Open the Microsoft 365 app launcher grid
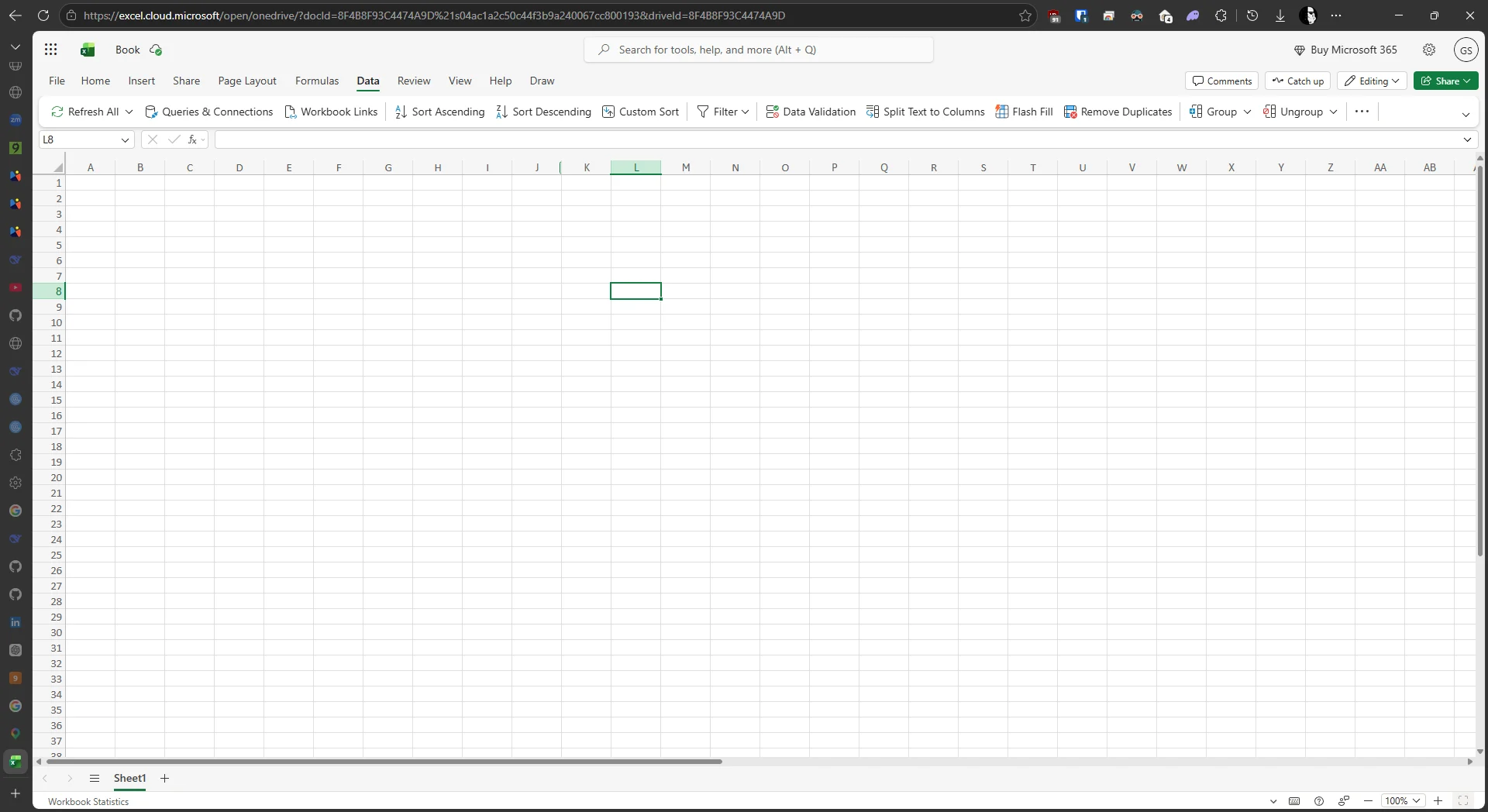The image size is (1488, 812). click(51, 50)
